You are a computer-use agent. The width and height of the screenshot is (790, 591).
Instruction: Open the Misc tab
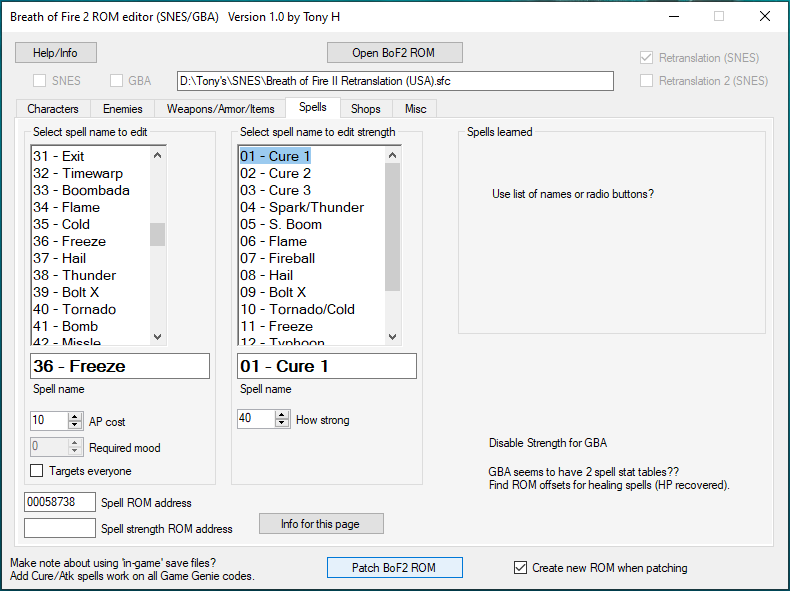click(414, 109)
